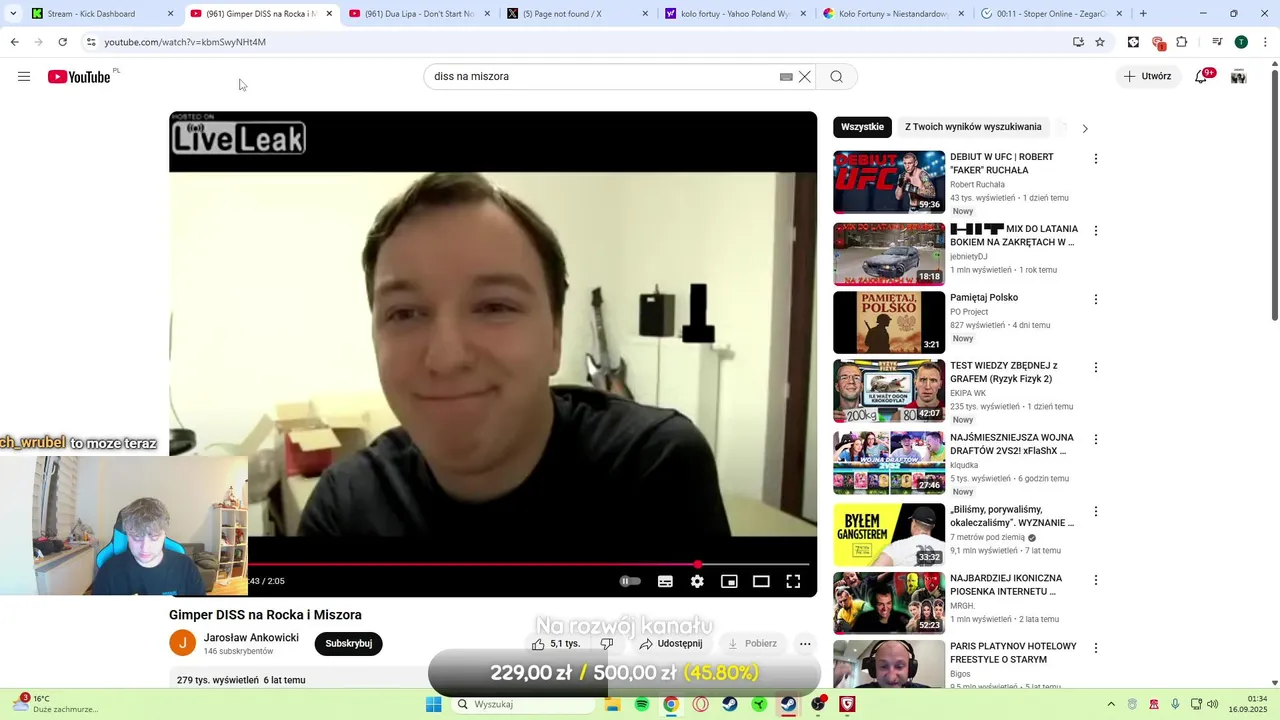Like the video (5,1 tys.)
The image size is (1280, 720).
(555, 644)
